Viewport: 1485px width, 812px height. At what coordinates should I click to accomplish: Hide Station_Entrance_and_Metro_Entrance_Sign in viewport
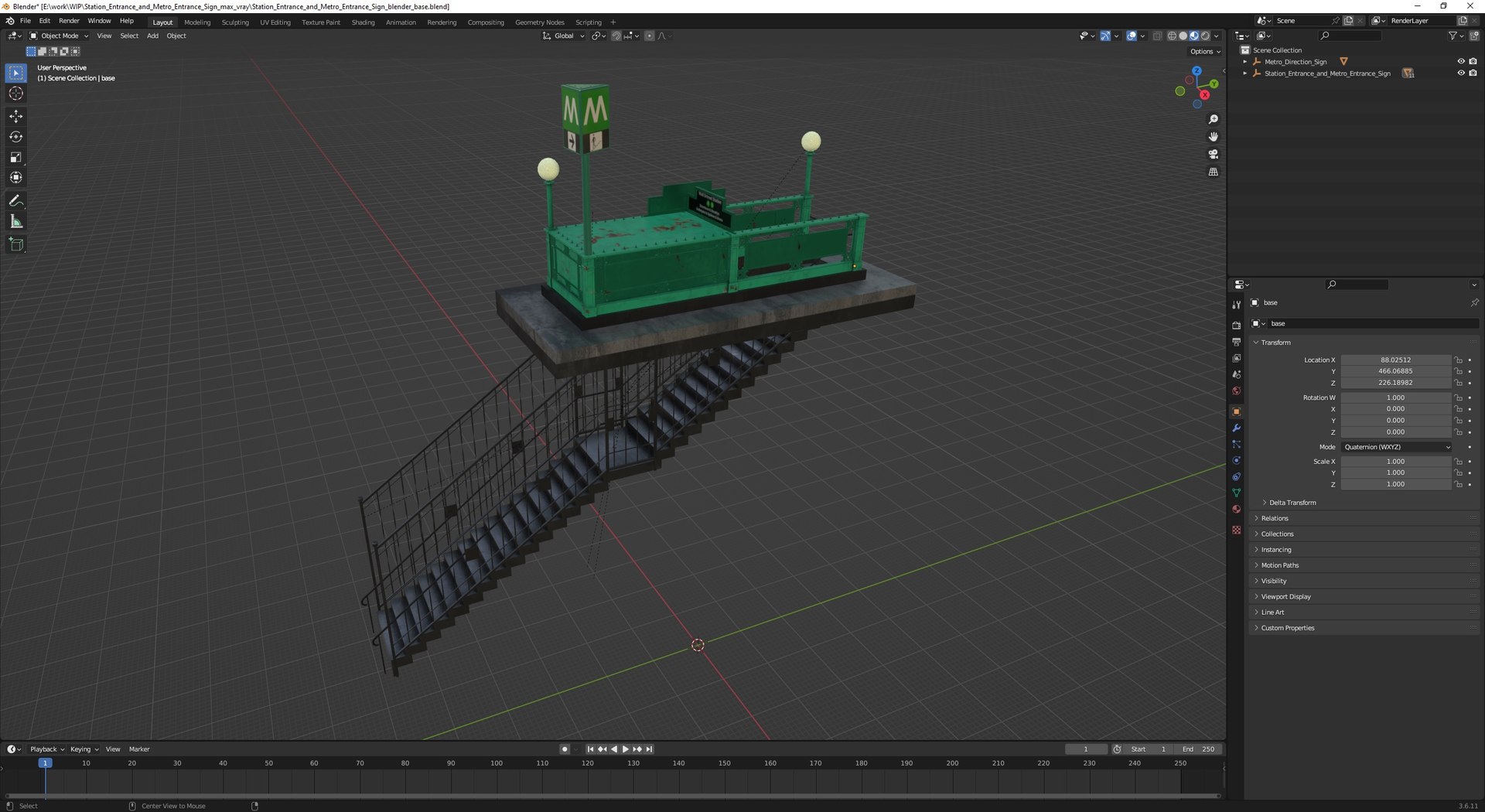point(1461,73)
